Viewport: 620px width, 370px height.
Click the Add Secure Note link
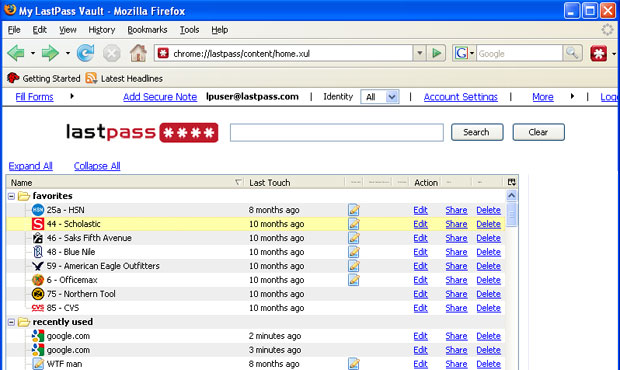click(x=160, y=97)
